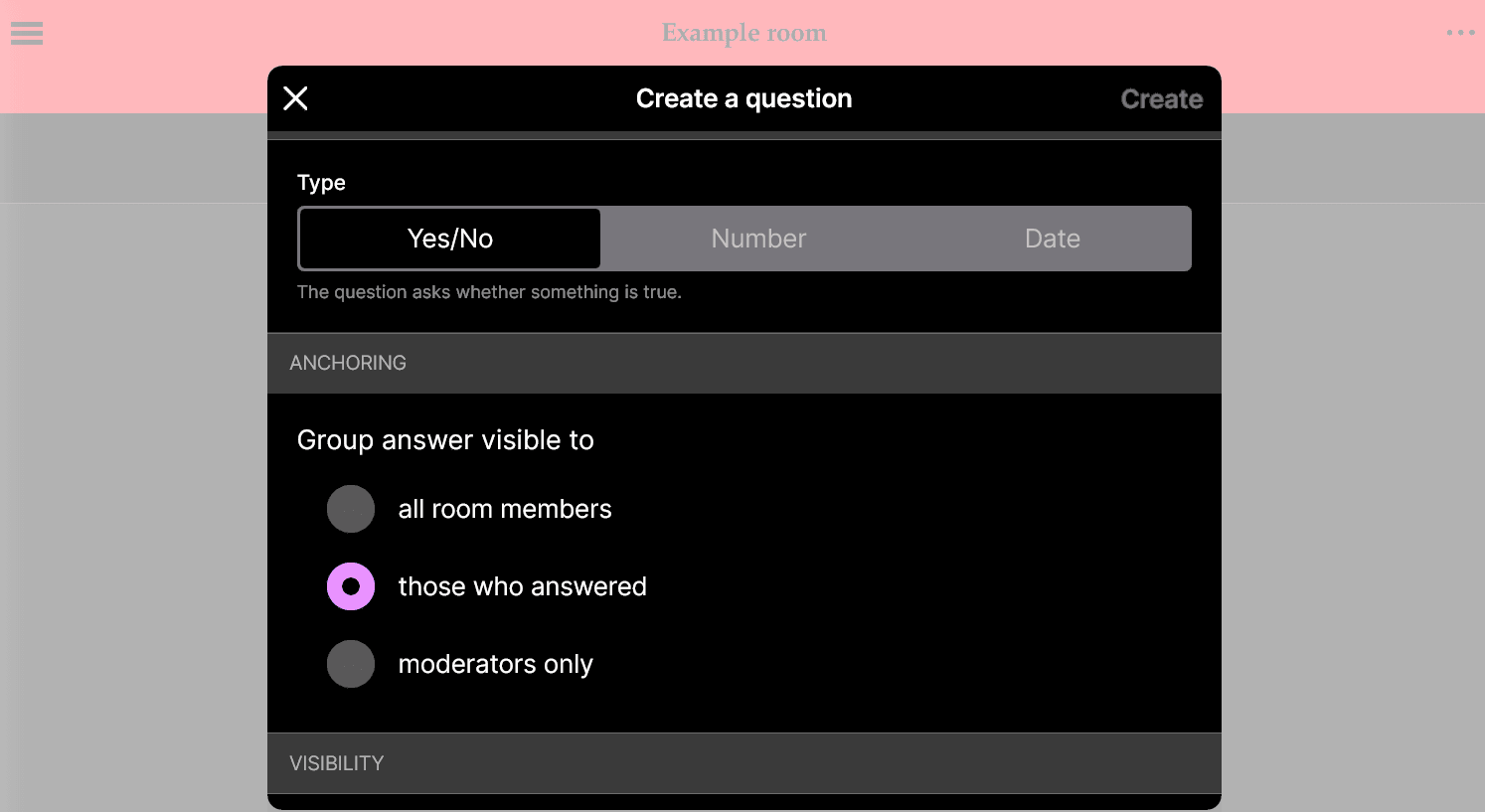Switch question type to Number
The height and width of the screenshot is (812, 1485).
758,239
